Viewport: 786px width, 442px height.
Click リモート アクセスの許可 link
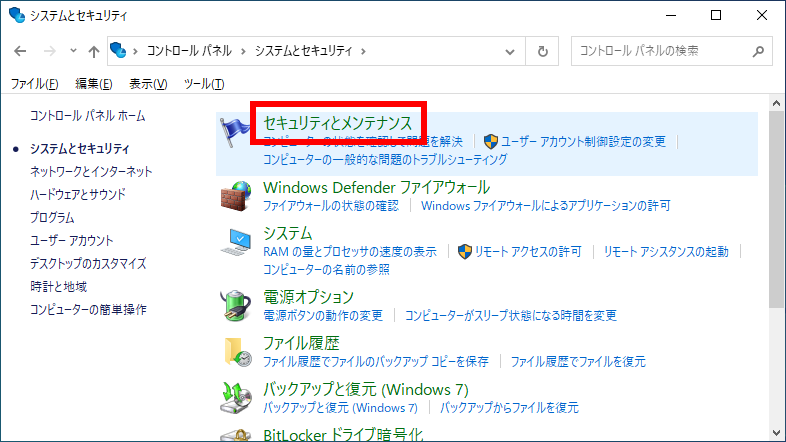point(525,251)
